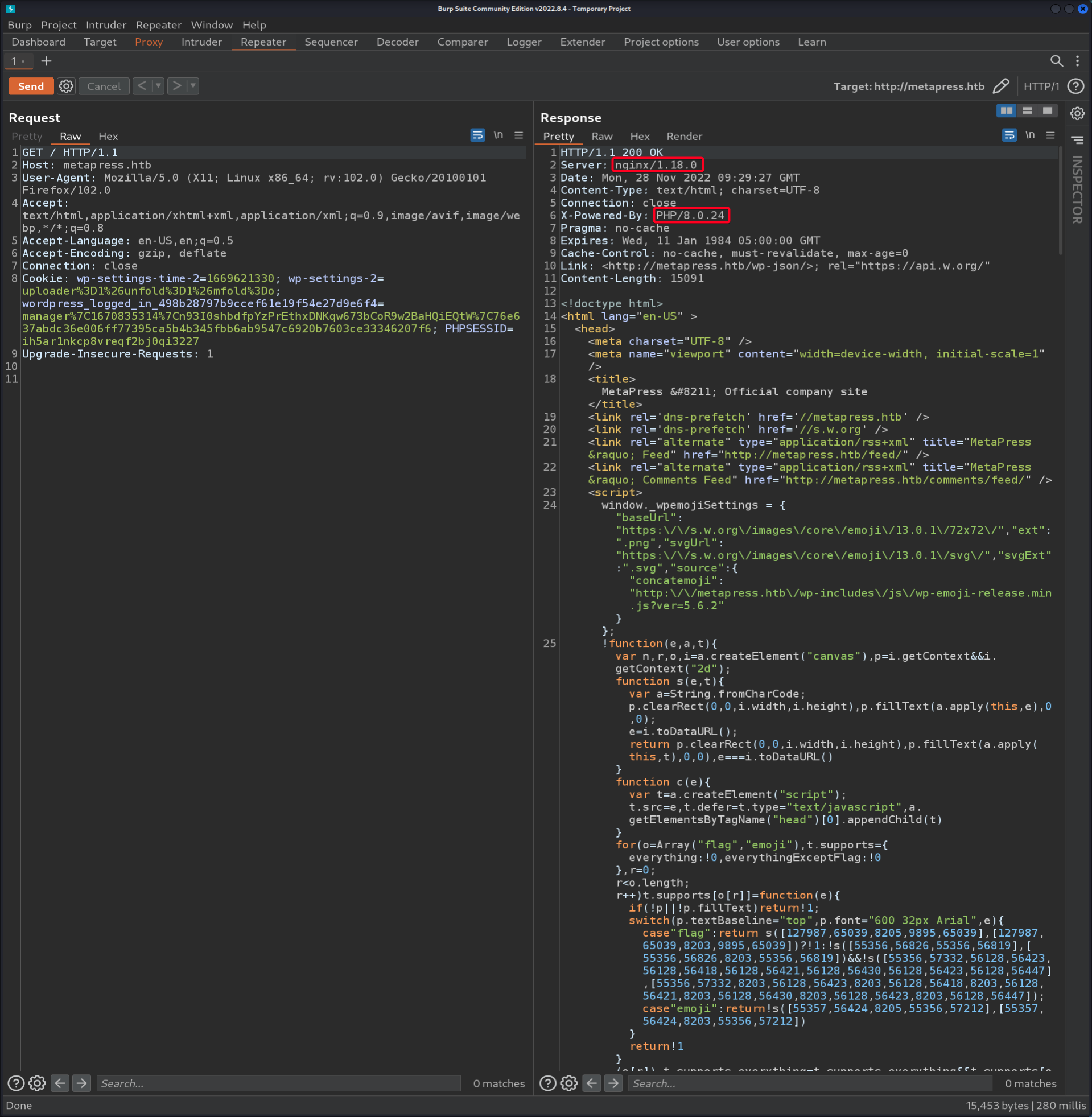
Task: Open the Window menu
Action: 212,25
